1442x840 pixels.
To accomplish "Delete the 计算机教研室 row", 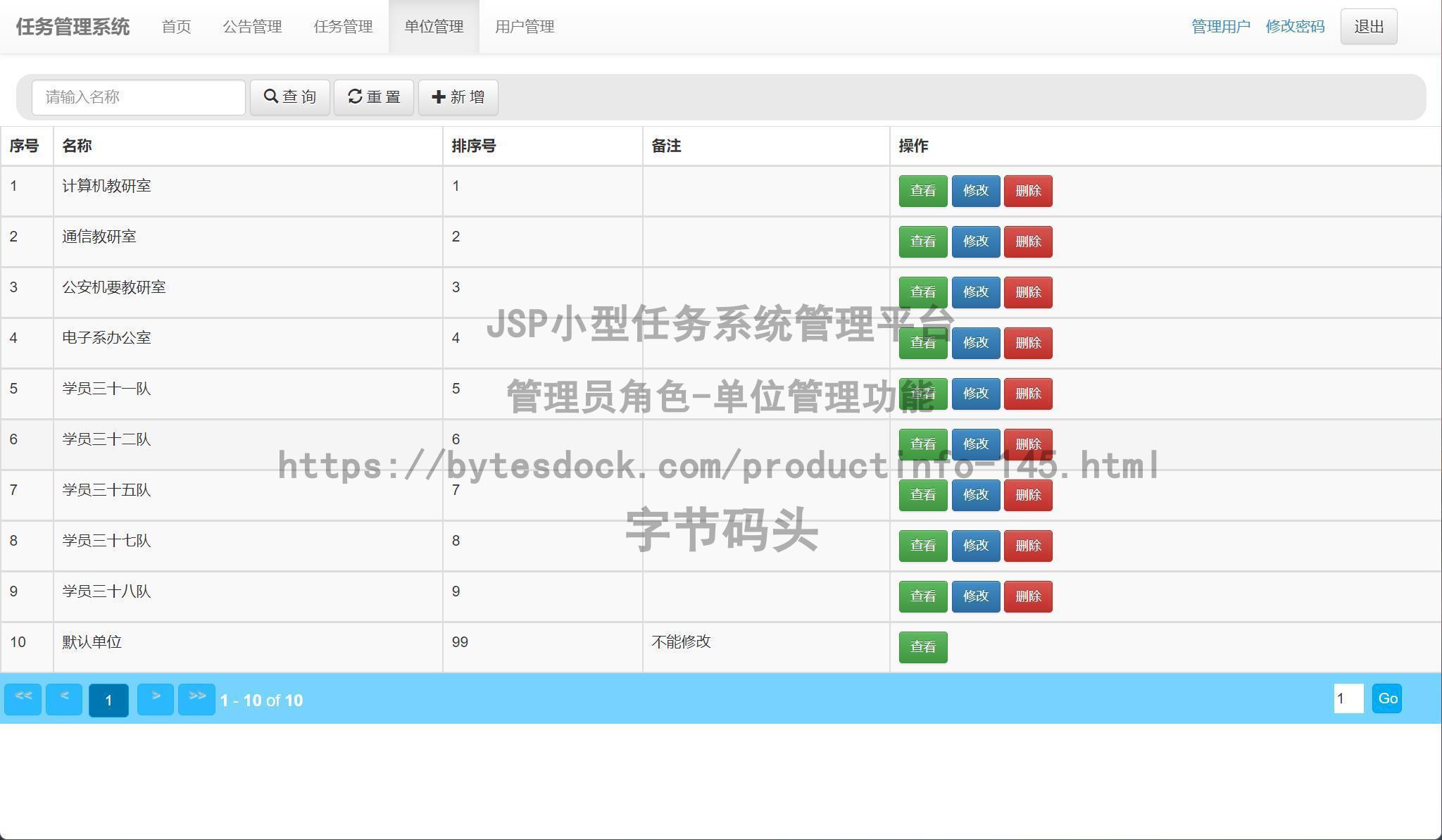I will 1028,191.
